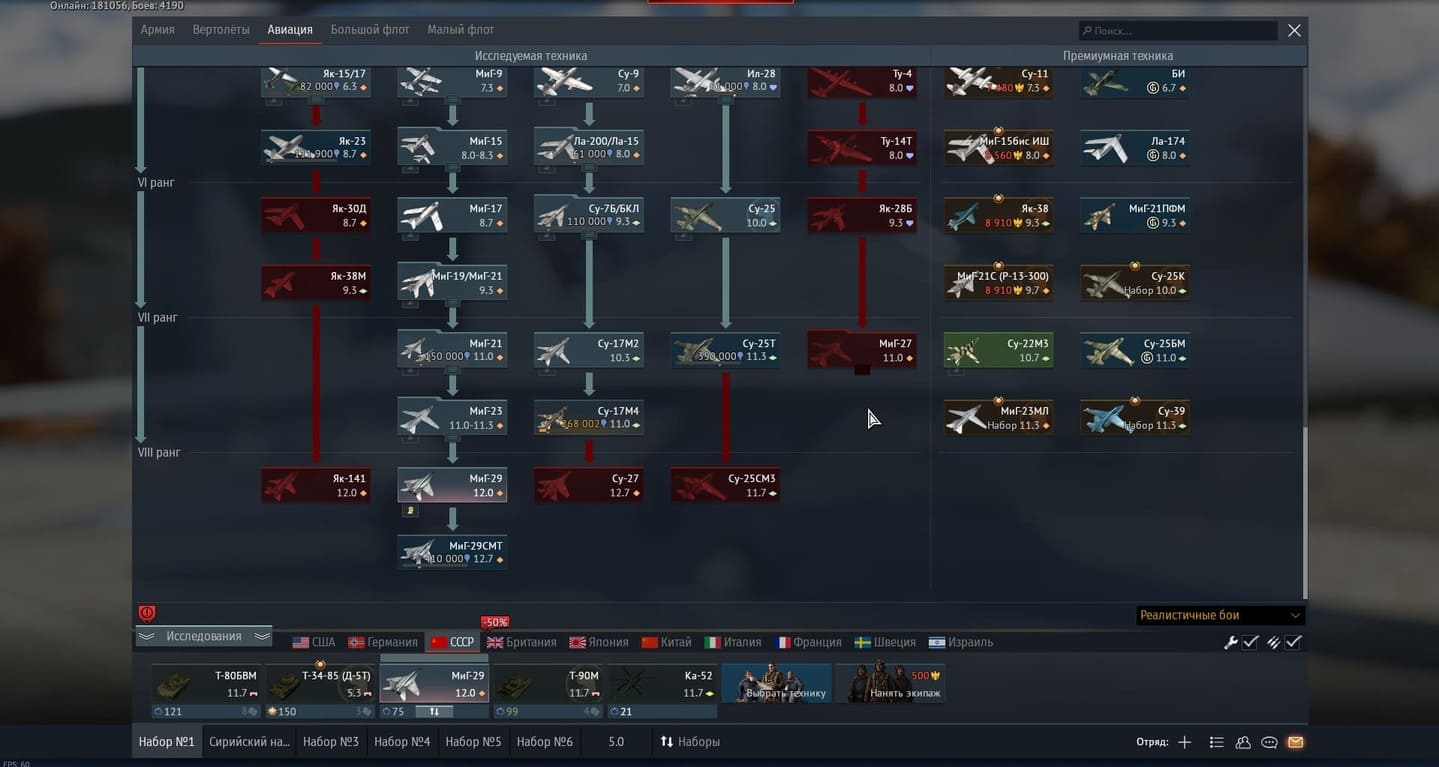Image resolution: width=1439 pixels, height=767 pixels.
Task: Open the squad list icon
Action: click(x=1216, y=742)
